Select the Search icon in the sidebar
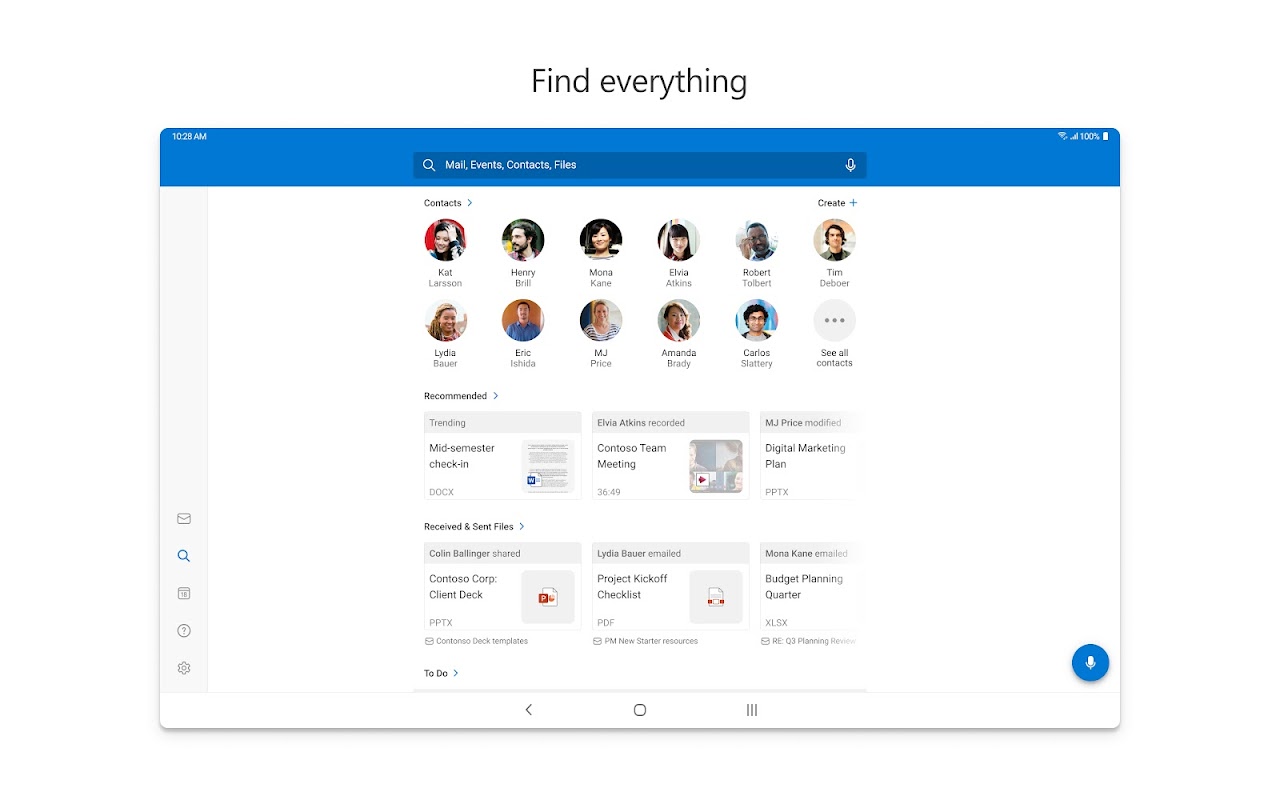The width and height of the screenshot is (1280, 800). click(184, 556)
